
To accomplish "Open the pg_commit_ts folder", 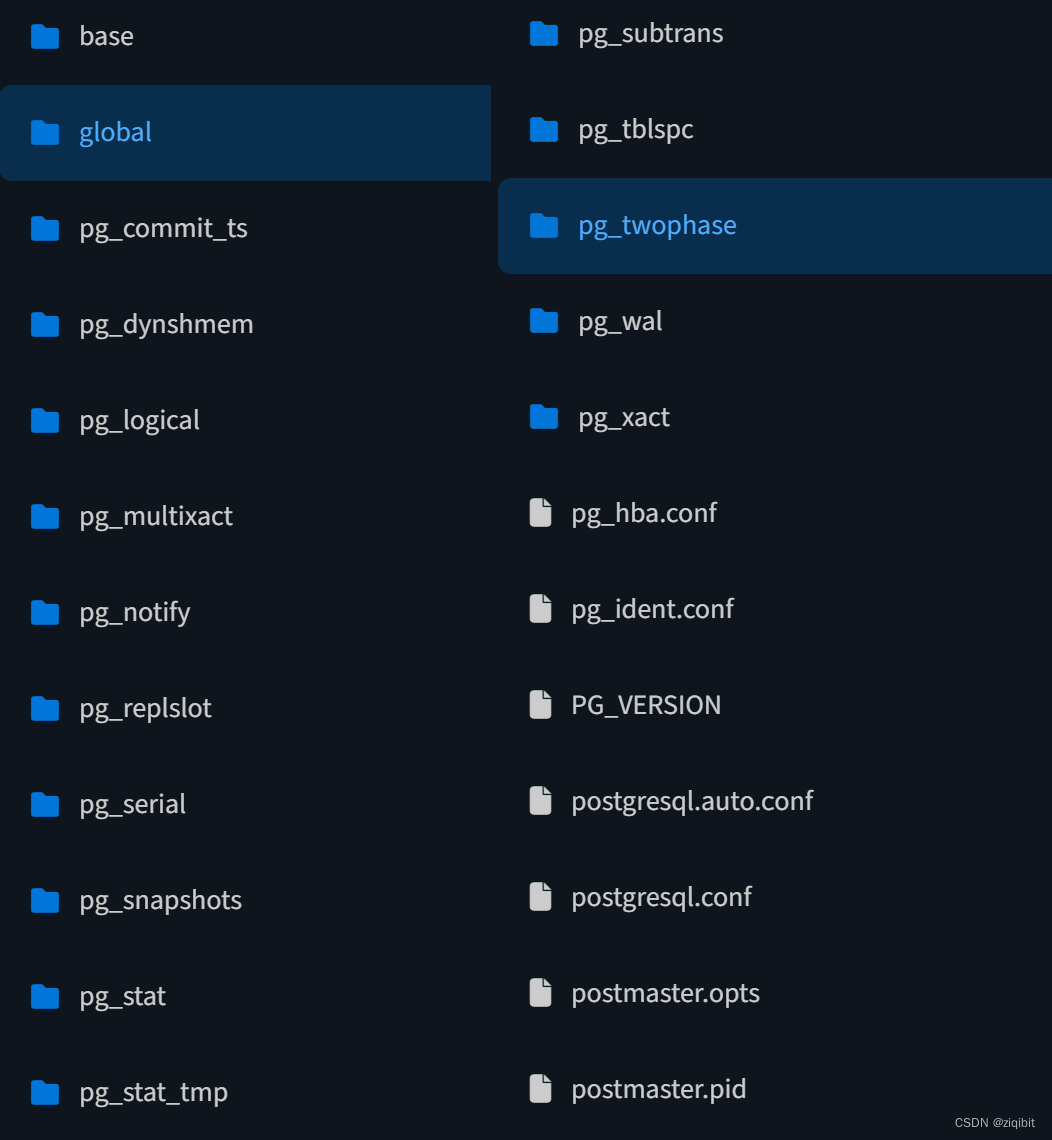I will coord(163,228).
